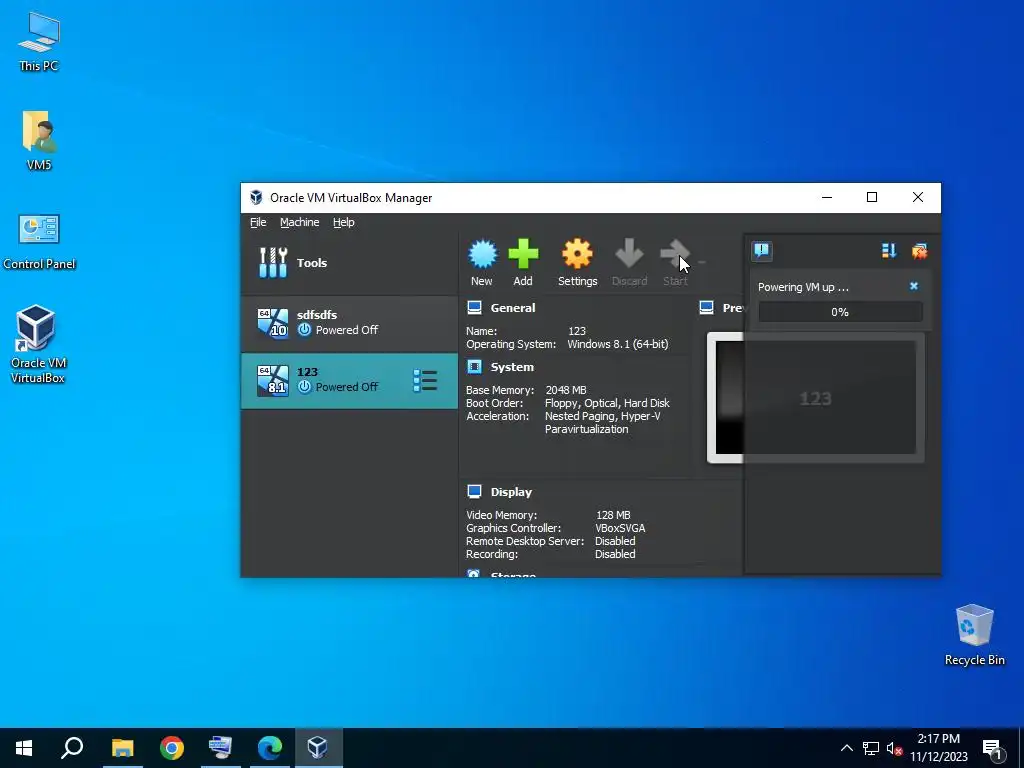Click the Powered Off status of sdfsdfs

(347, 330)
